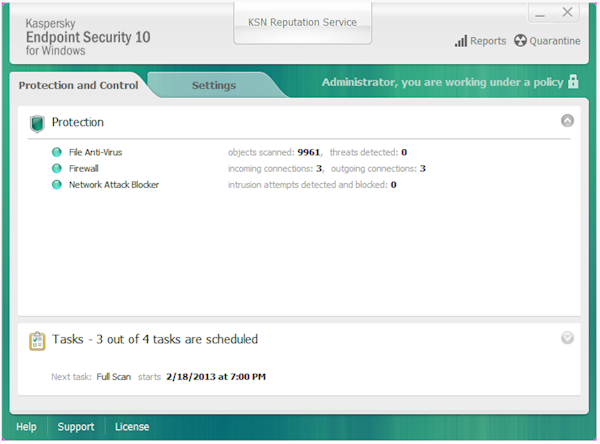Click the green Protection shield icon
Image resolution: width=600 pixels, height=444 pixels.
tap(37, 123)
